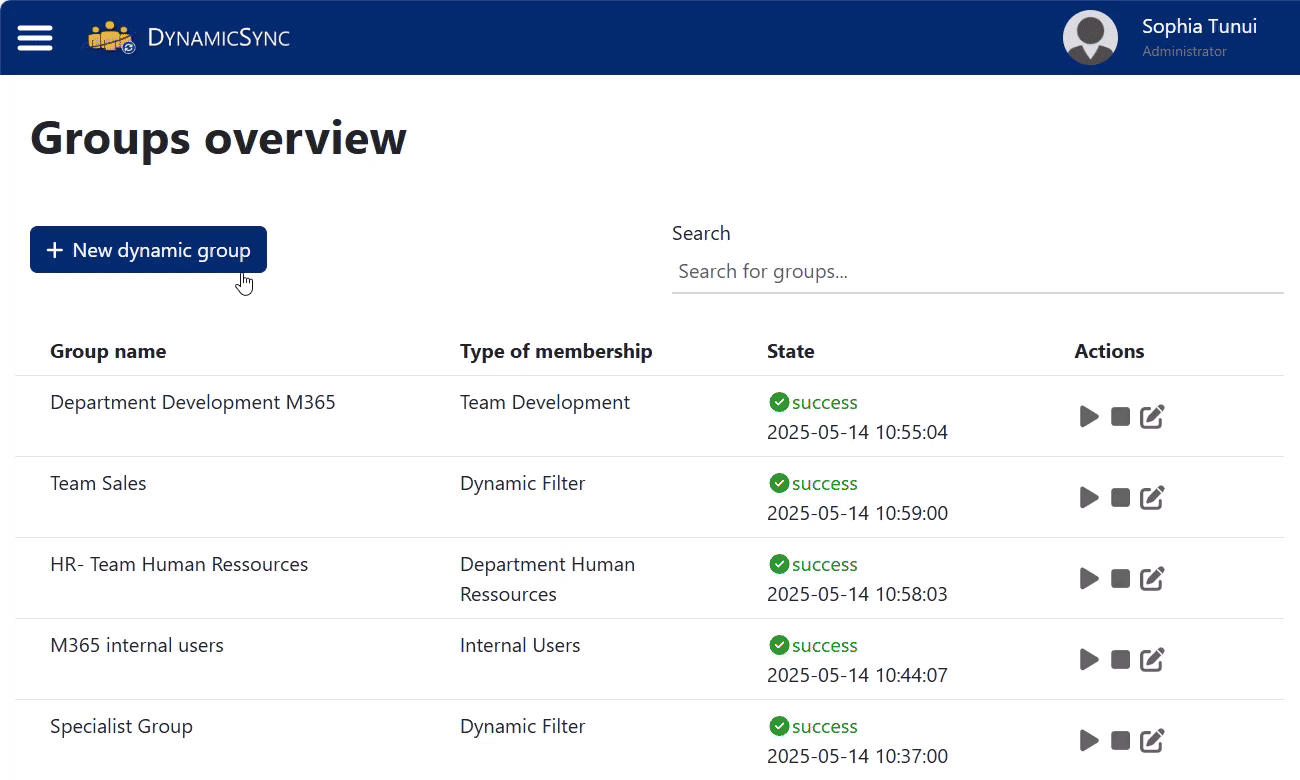
Task: Open the Department Development M365 group
Action: 192,402
